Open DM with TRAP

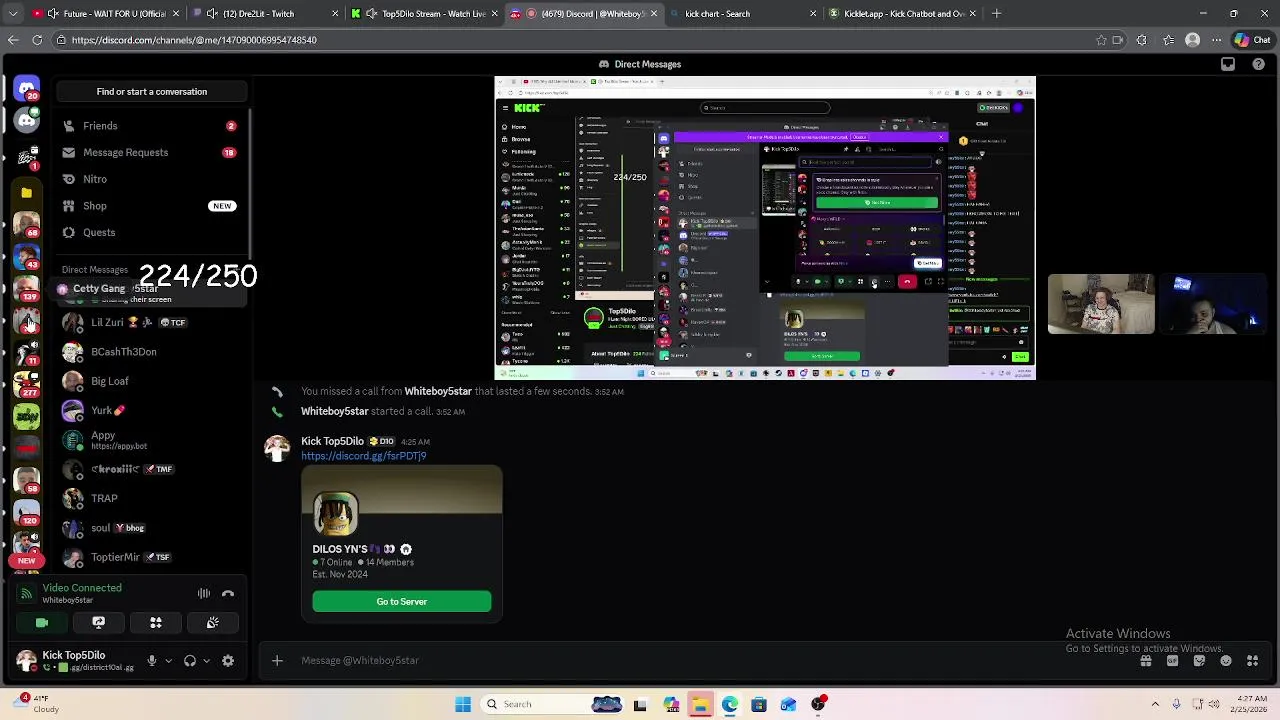(x=152, y=498)
